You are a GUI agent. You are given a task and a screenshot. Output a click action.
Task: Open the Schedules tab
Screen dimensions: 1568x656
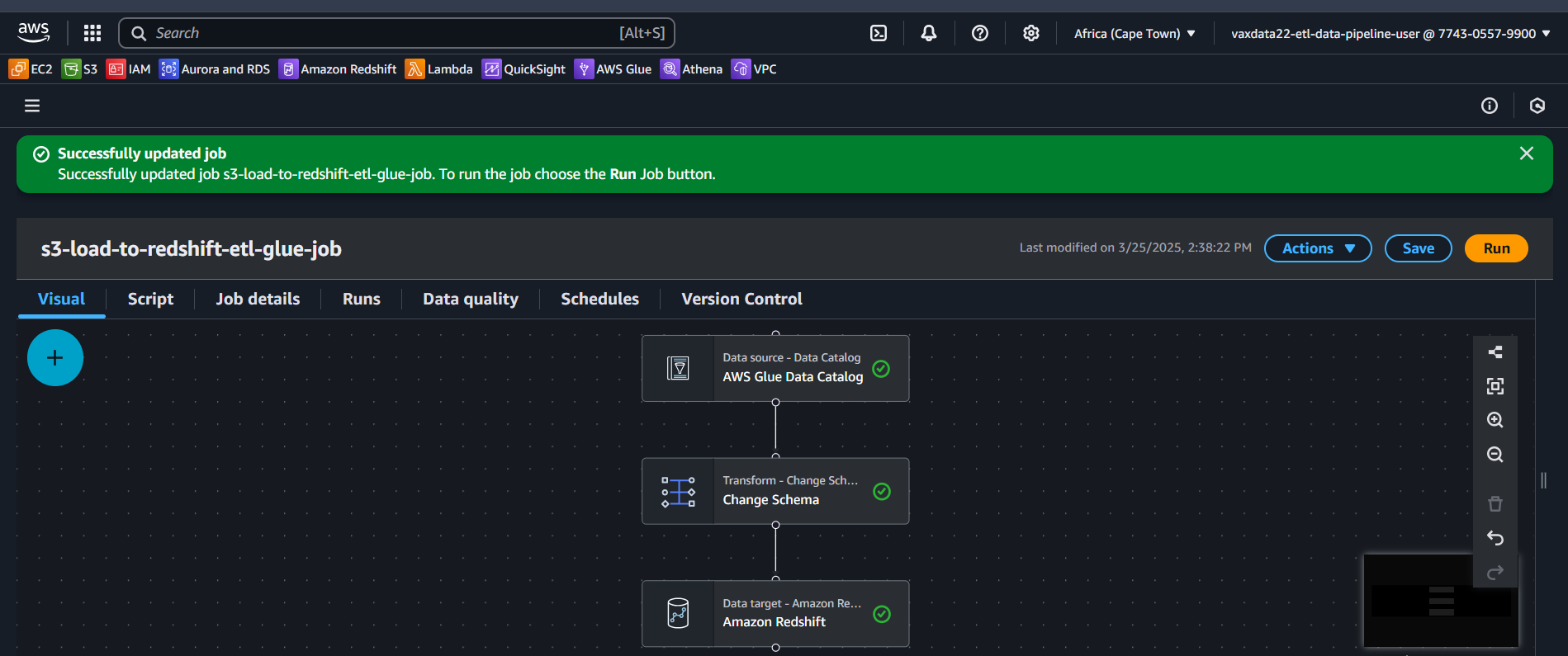pos(600,299)
